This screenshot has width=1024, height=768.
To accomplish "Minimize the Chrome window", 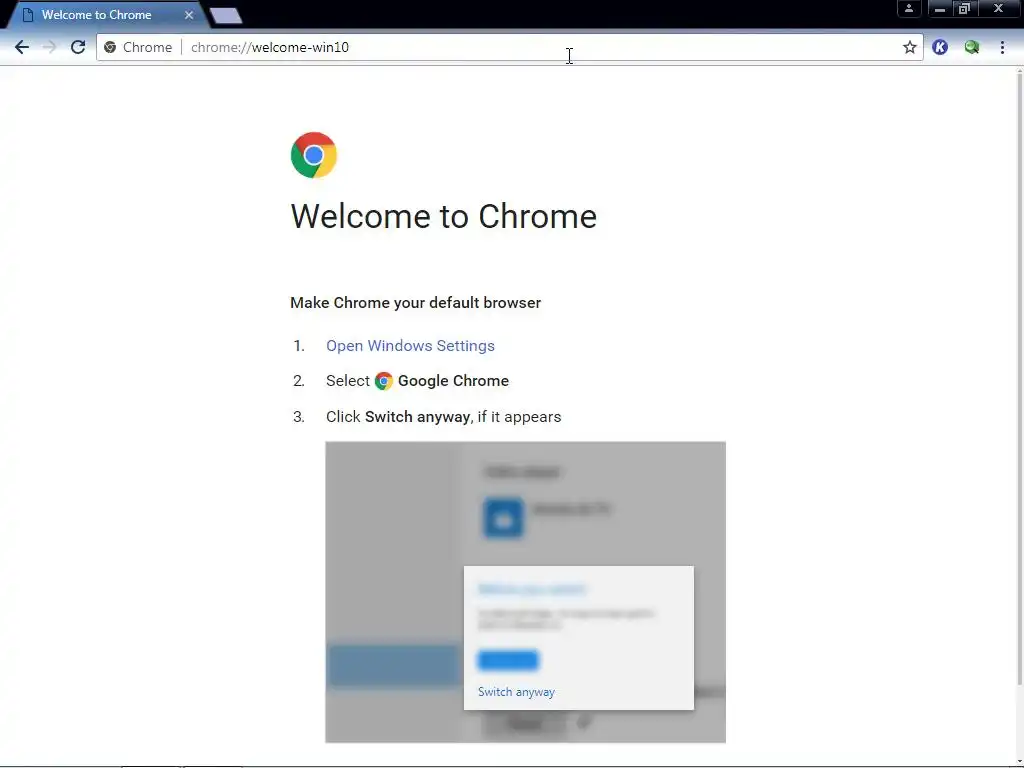I will tap(940, 8).
